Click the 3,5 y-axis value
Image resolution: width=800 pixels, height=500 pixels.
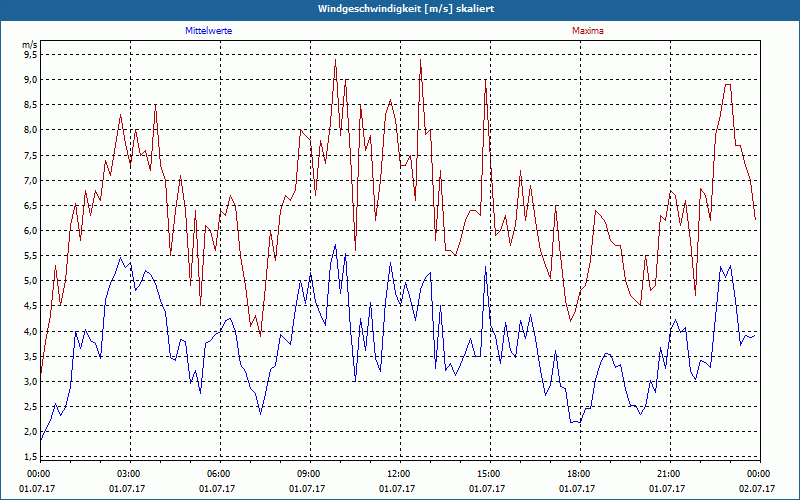pos(30,356)
